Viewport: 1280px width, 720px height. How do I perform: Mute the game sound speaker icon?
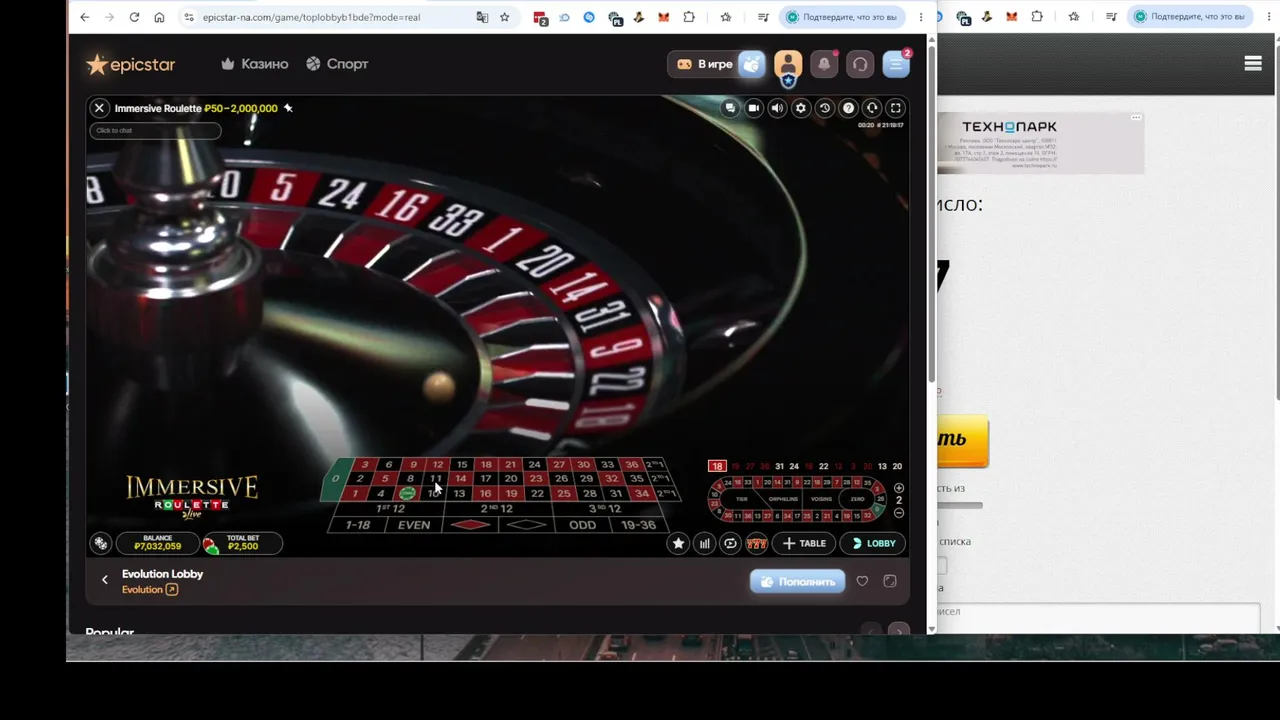pyautogui.click(x=777, y=108)
